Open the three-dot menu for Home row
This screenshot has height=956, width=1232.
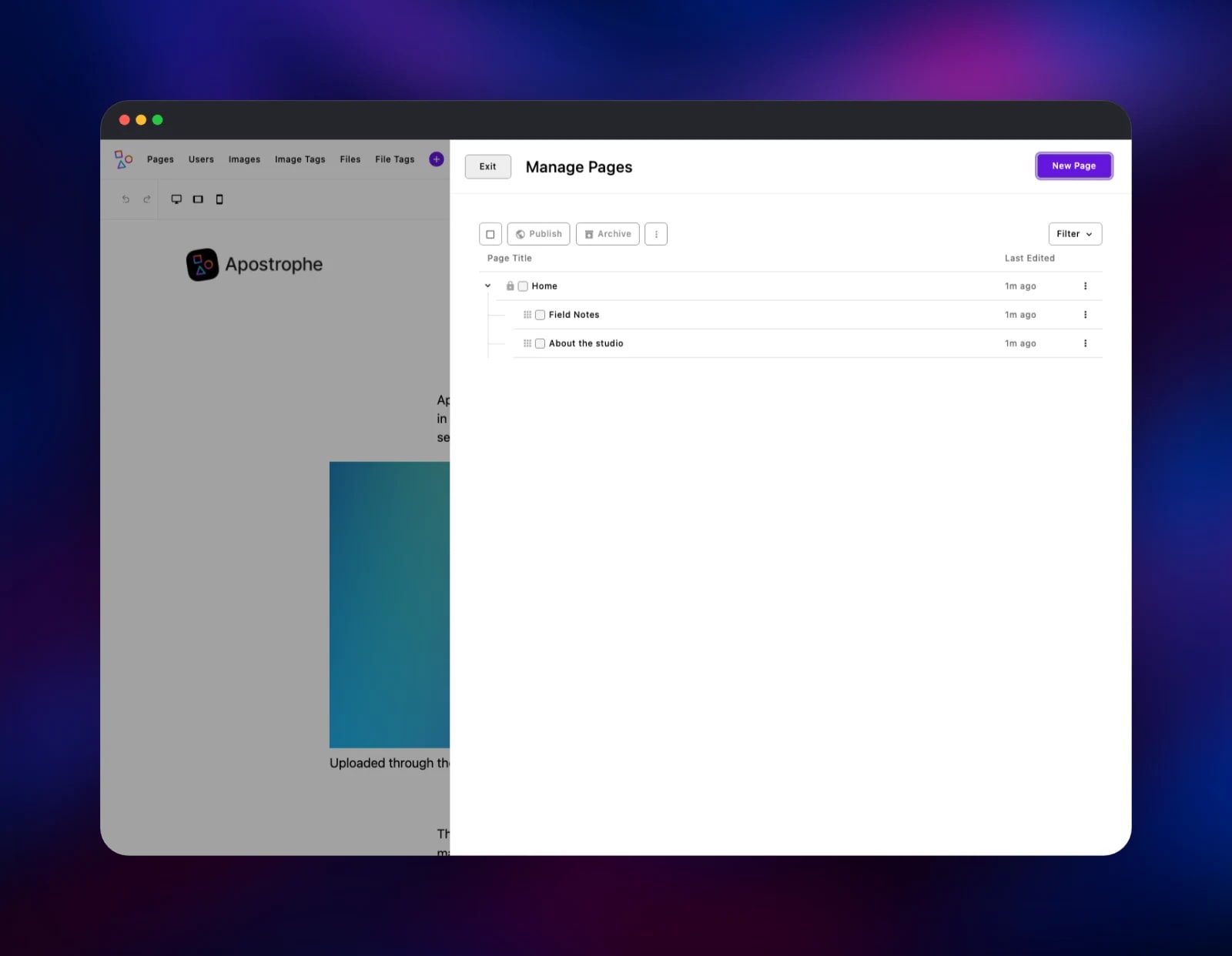click(1086, 286)
